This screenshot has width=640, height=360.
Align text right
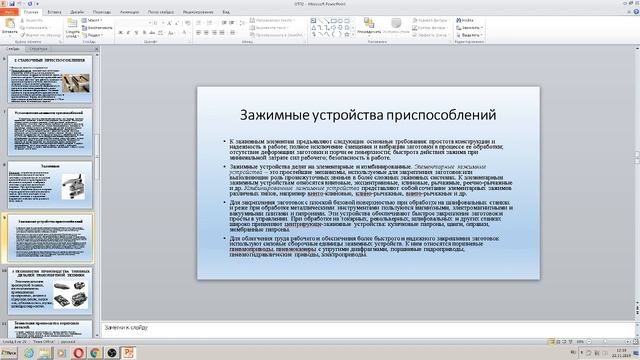coord(214,33)
